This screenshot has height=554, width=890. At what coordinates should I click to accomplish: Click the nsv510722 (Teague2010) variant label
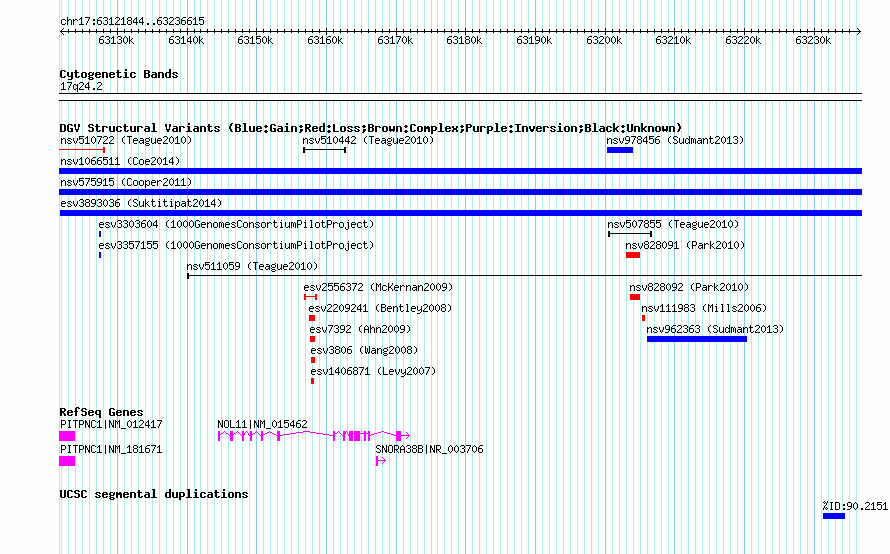point(126,140)
